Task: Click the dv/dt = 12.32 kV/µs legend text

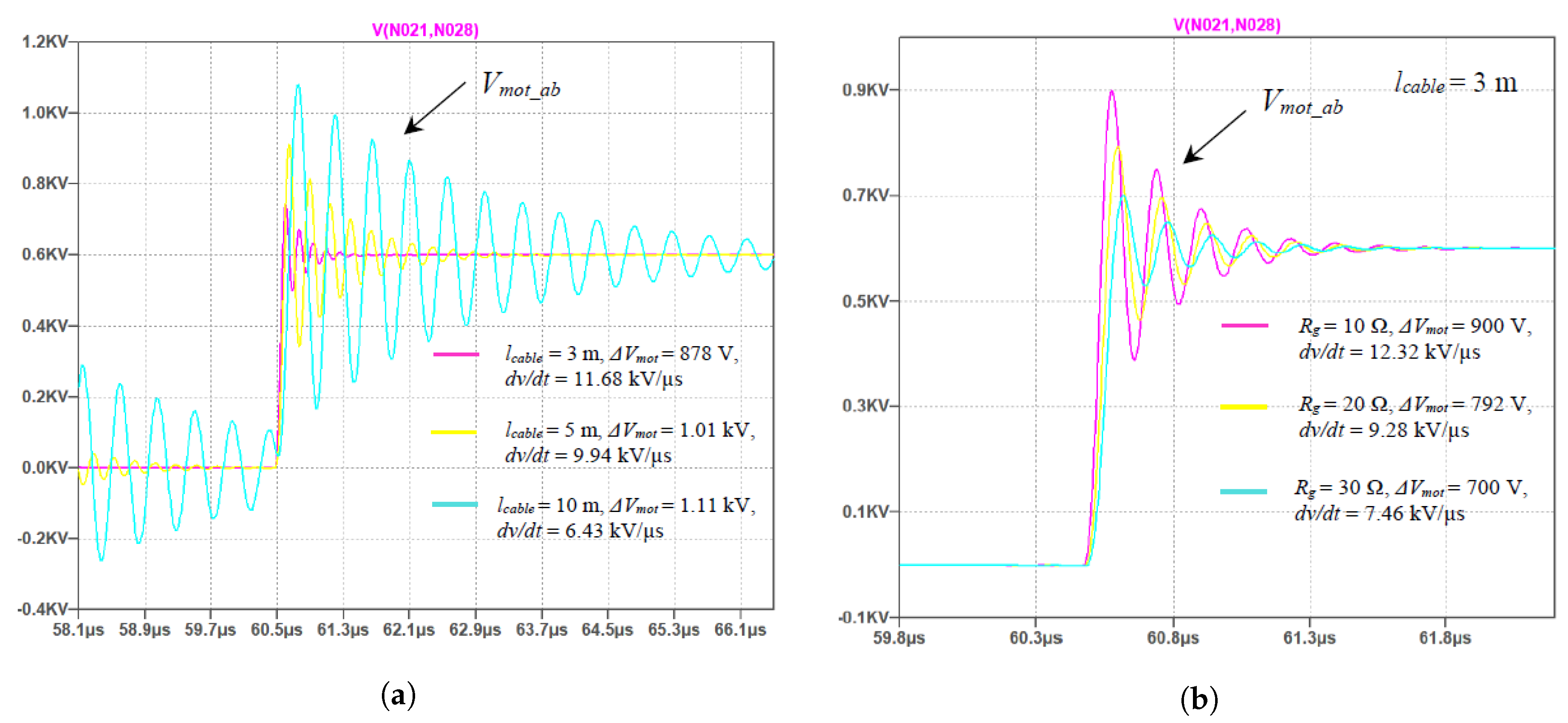Action: pyautogui.click(x=1390, y=352)
